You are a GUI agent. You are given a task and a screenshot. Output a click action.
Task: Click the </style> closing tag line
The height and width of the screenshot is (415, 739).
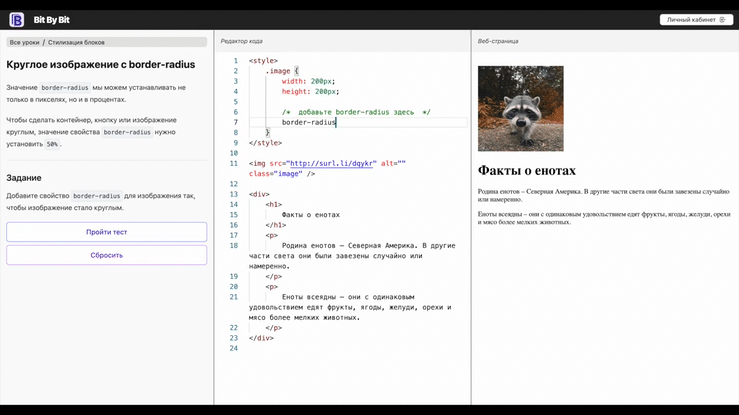point(265,143)
